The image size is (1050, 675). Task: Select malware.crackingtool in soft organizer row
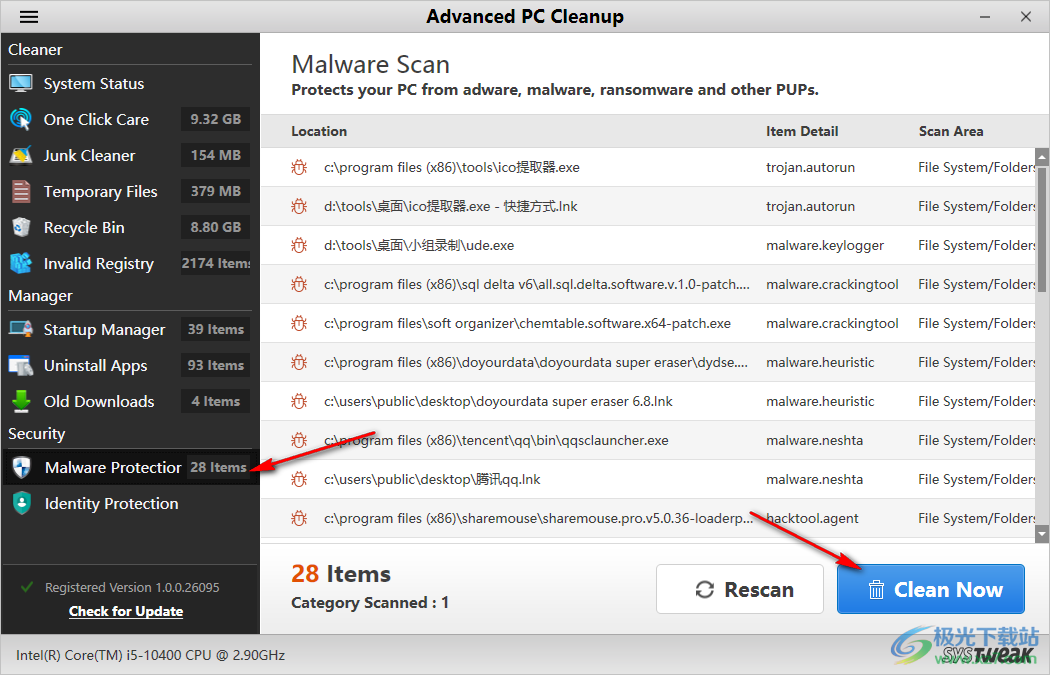[x=832, y=323]
